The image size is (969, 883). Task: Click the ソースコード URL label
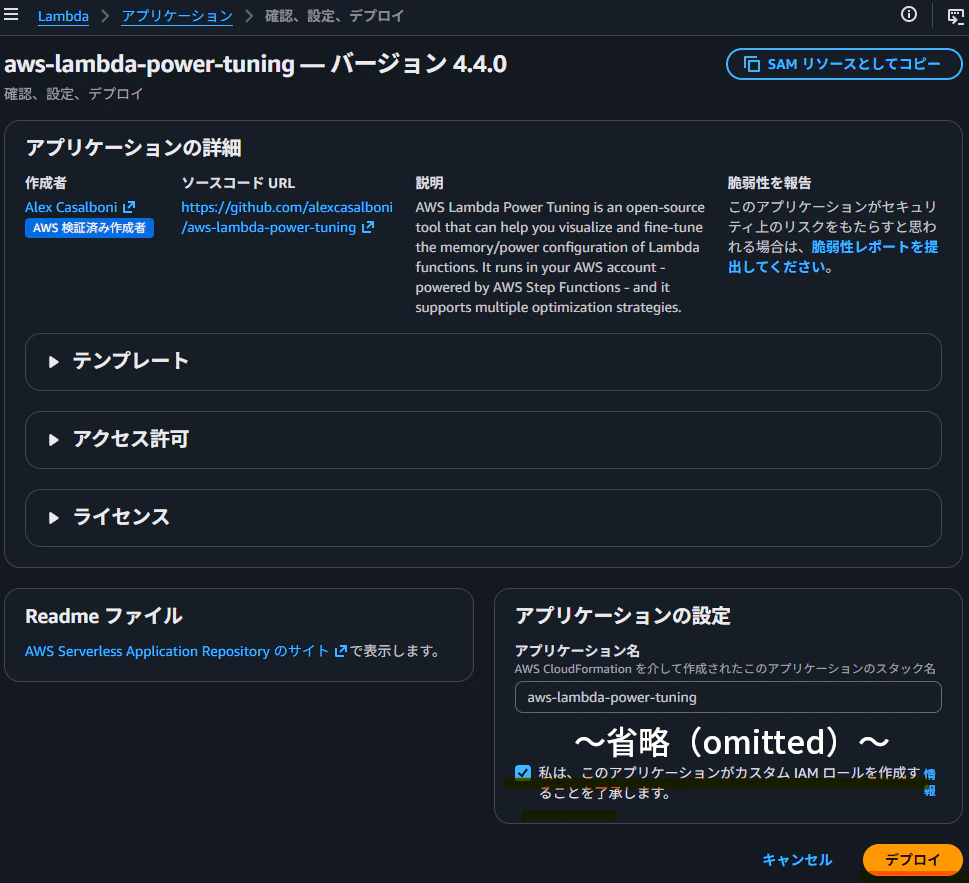[239, 183]
